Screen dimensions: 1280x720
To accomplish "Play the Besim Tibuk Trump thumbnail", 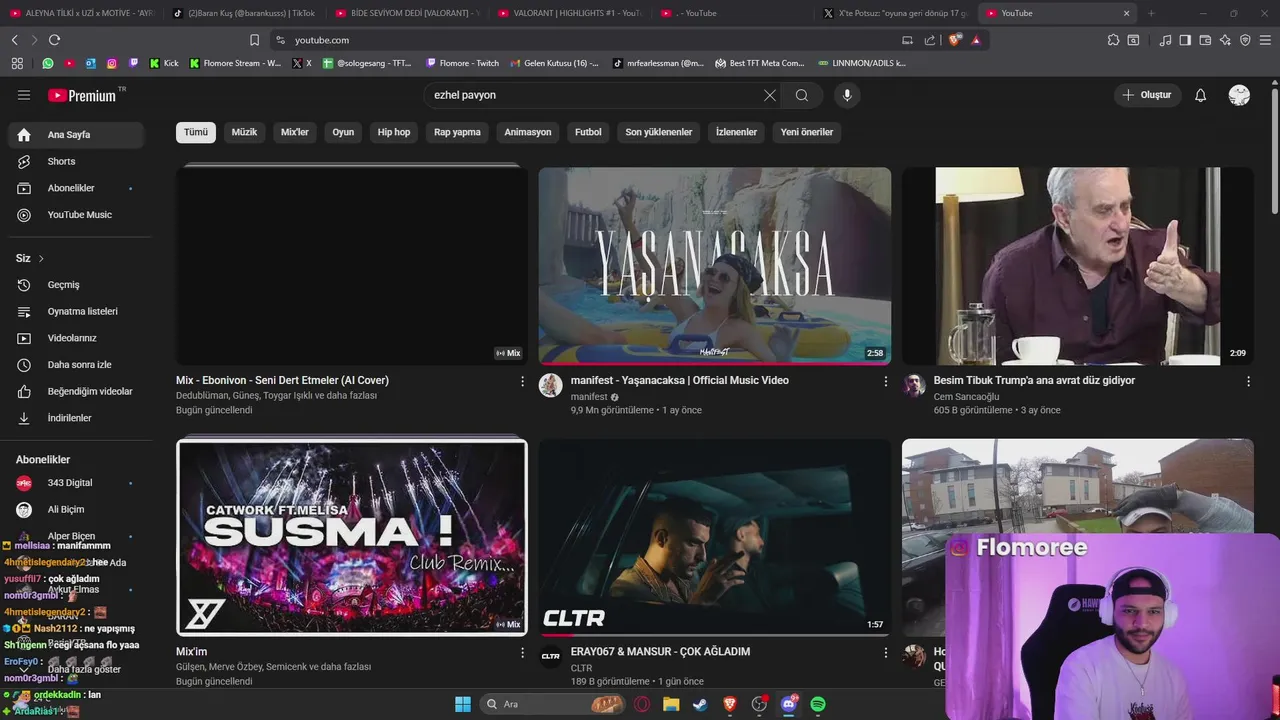I will 1078,266.
